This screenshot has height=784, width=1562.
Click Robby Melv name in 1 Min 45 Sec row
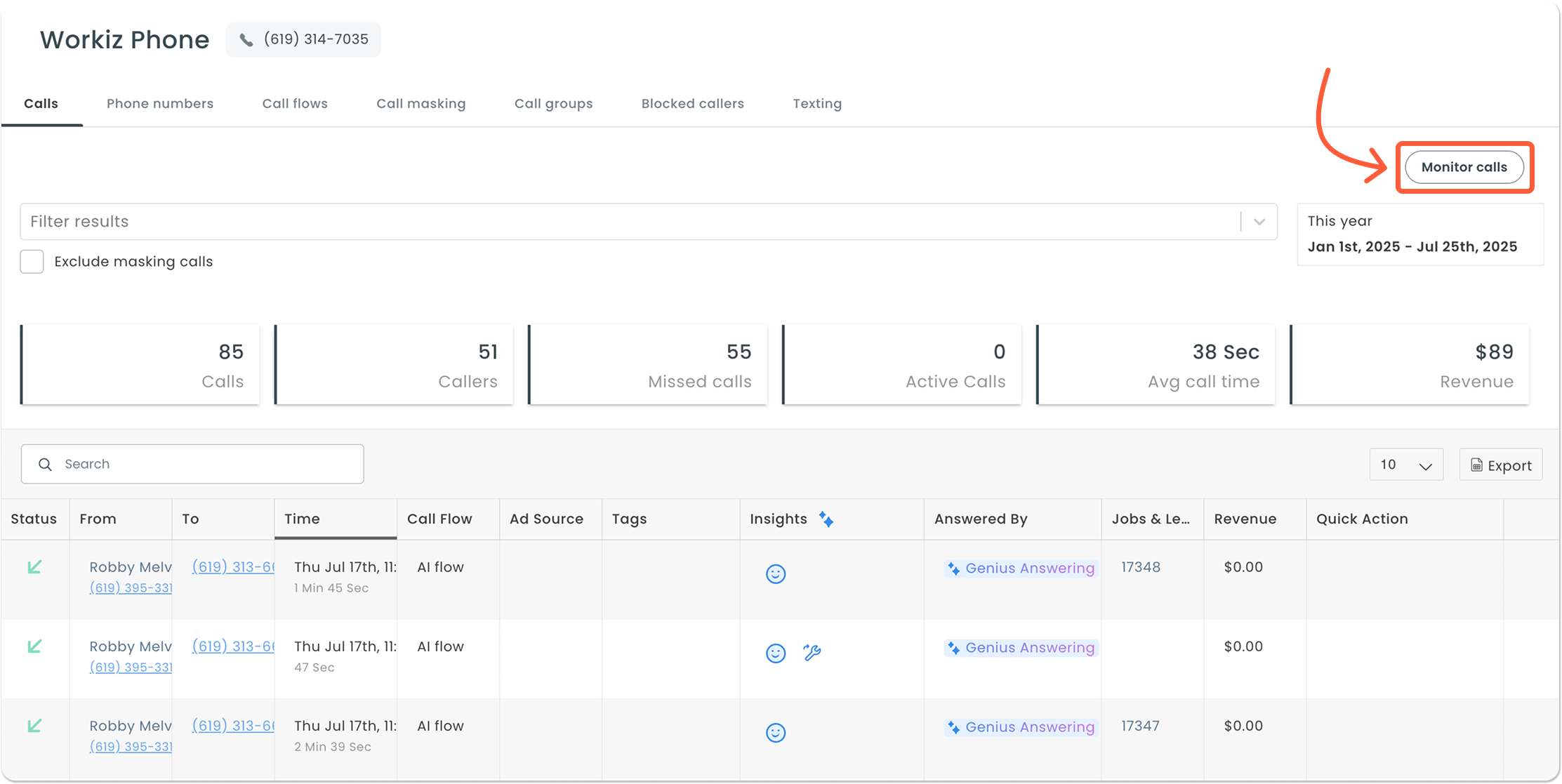(131, 567)
